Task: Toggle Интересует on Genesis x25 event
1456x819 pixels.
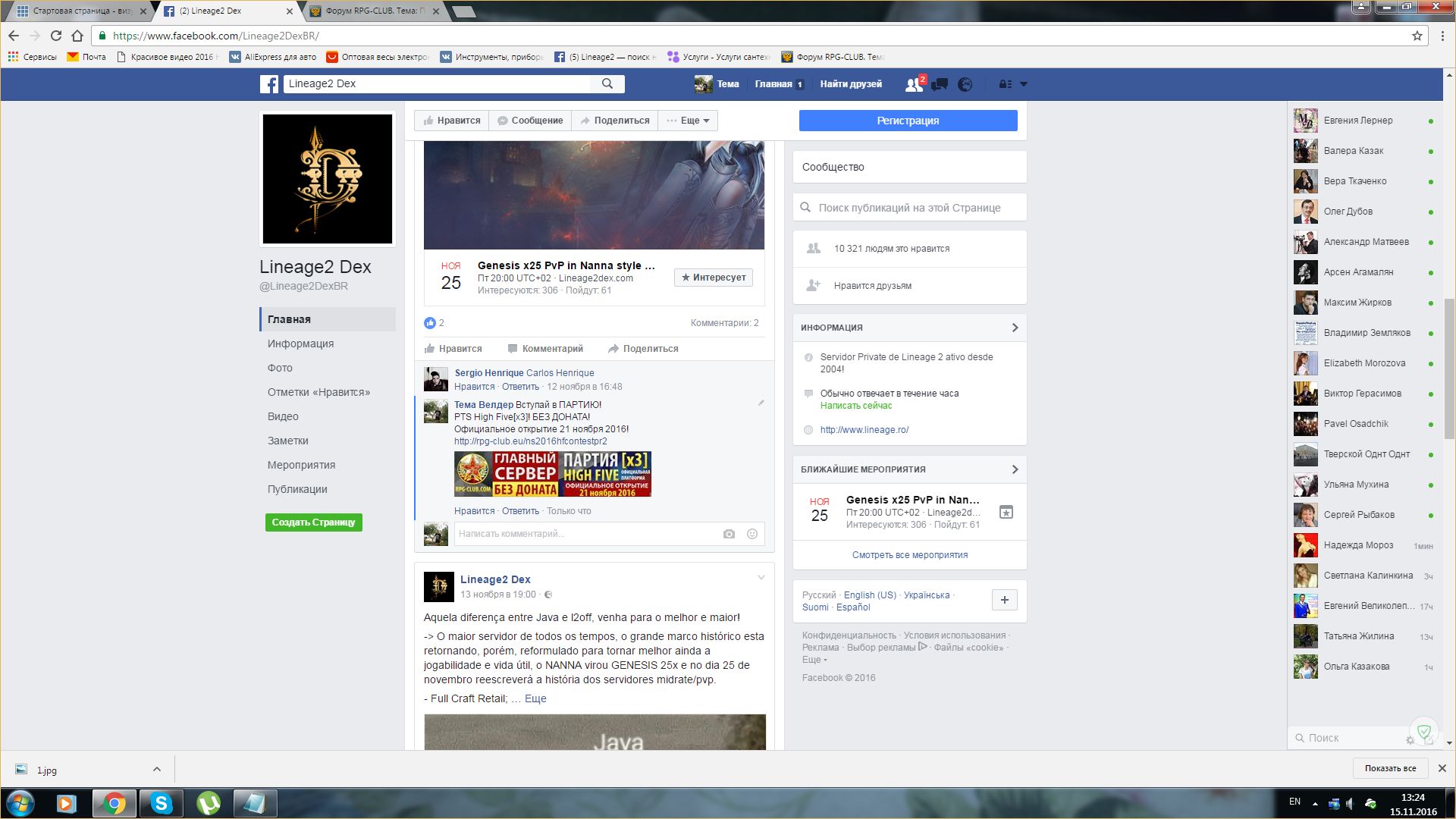Action: tap(713, 278)
